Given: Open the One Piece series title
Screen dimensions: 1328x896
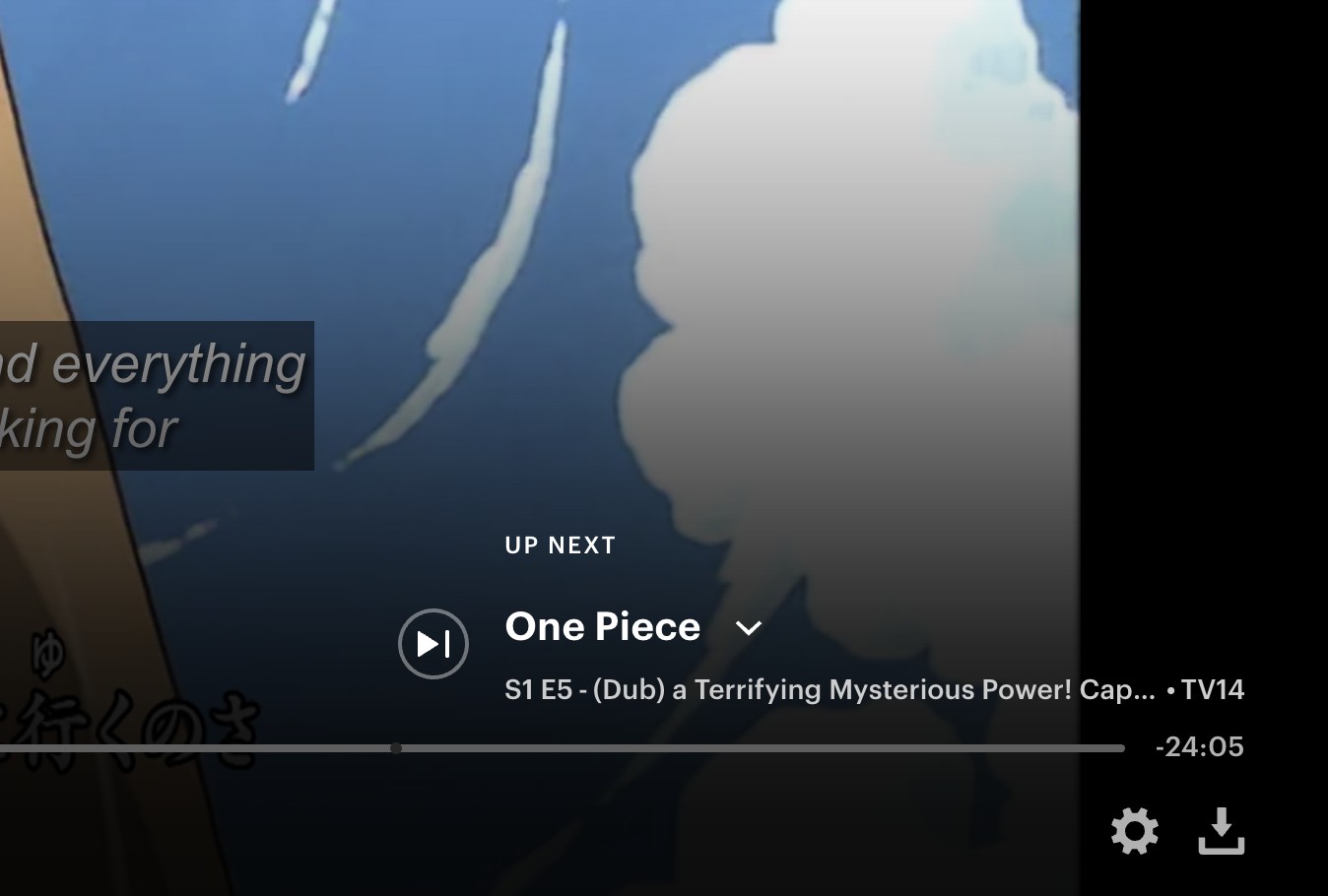Looking at the screenshot, I should 603,626.
